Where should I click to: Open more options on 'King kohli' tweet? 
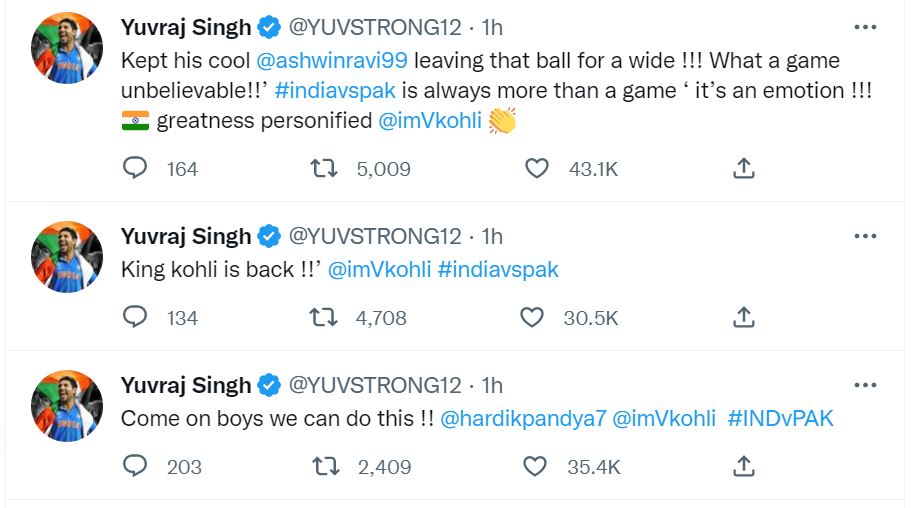coord(865,236)
